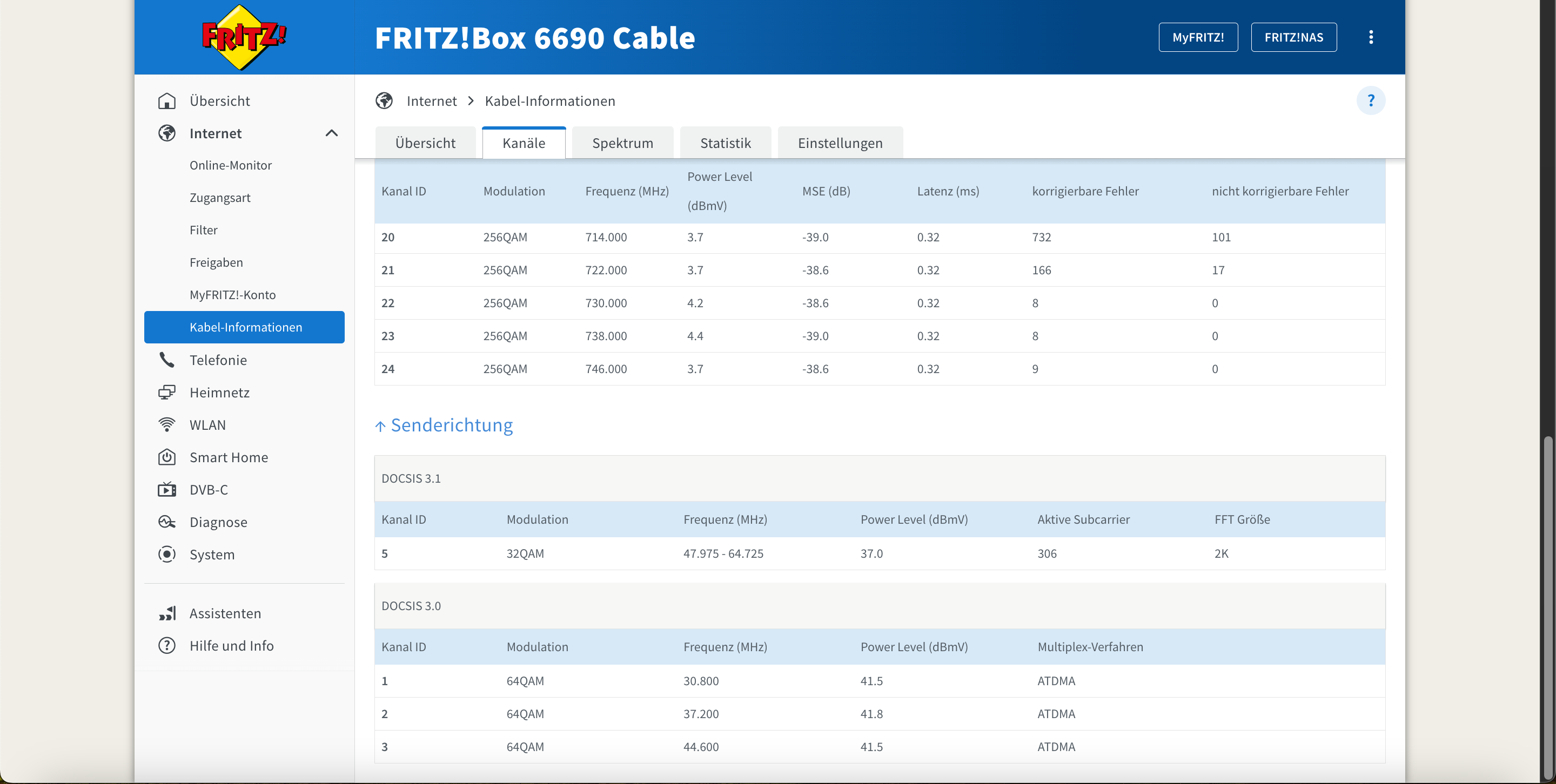The image size is (1556, 784).
Task: Open the Statistik tab
Action: pyautogui.click(x=725, y=143)
